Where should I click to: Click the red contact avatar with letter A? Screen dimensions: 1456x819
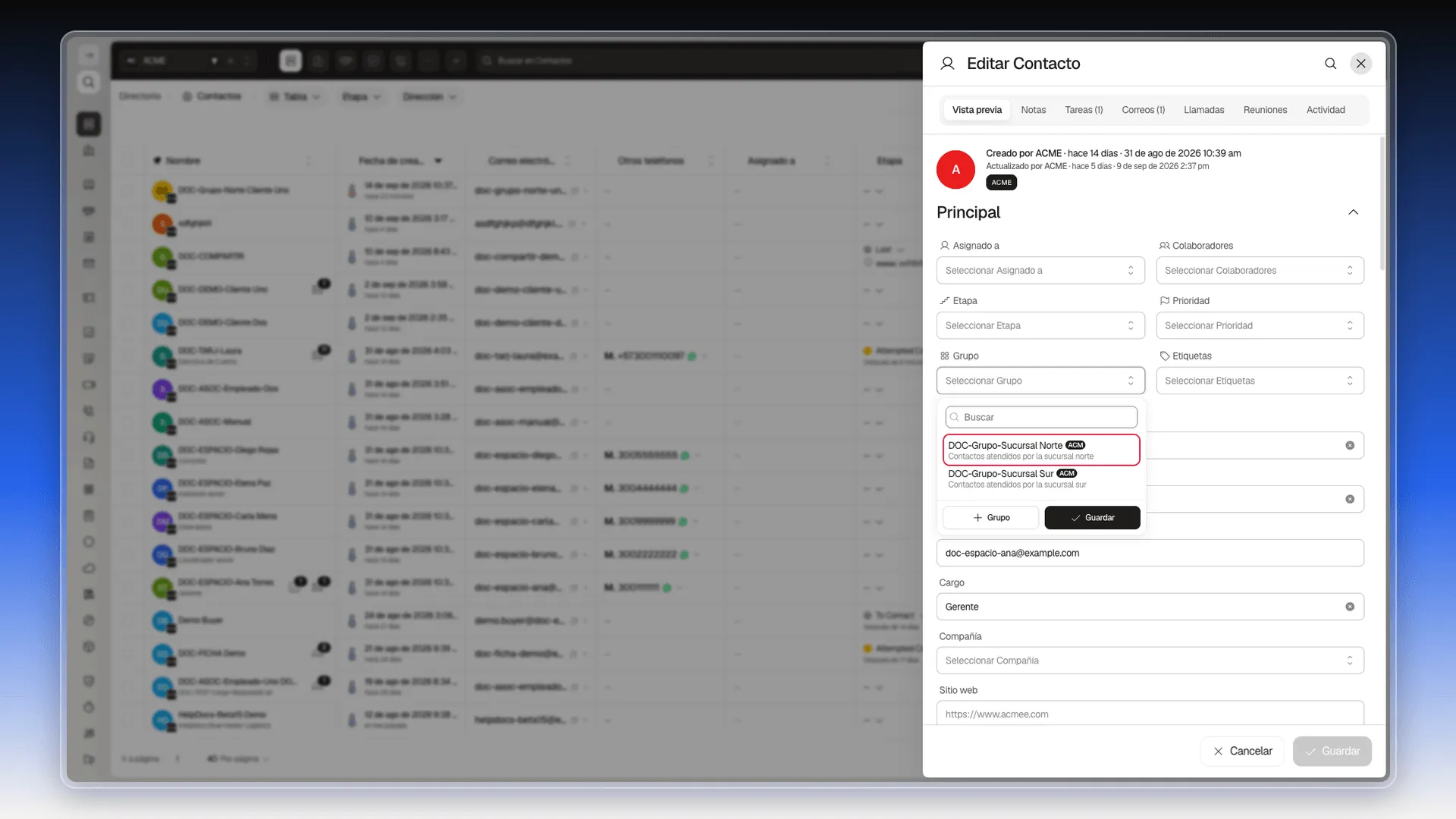[955, 169]
